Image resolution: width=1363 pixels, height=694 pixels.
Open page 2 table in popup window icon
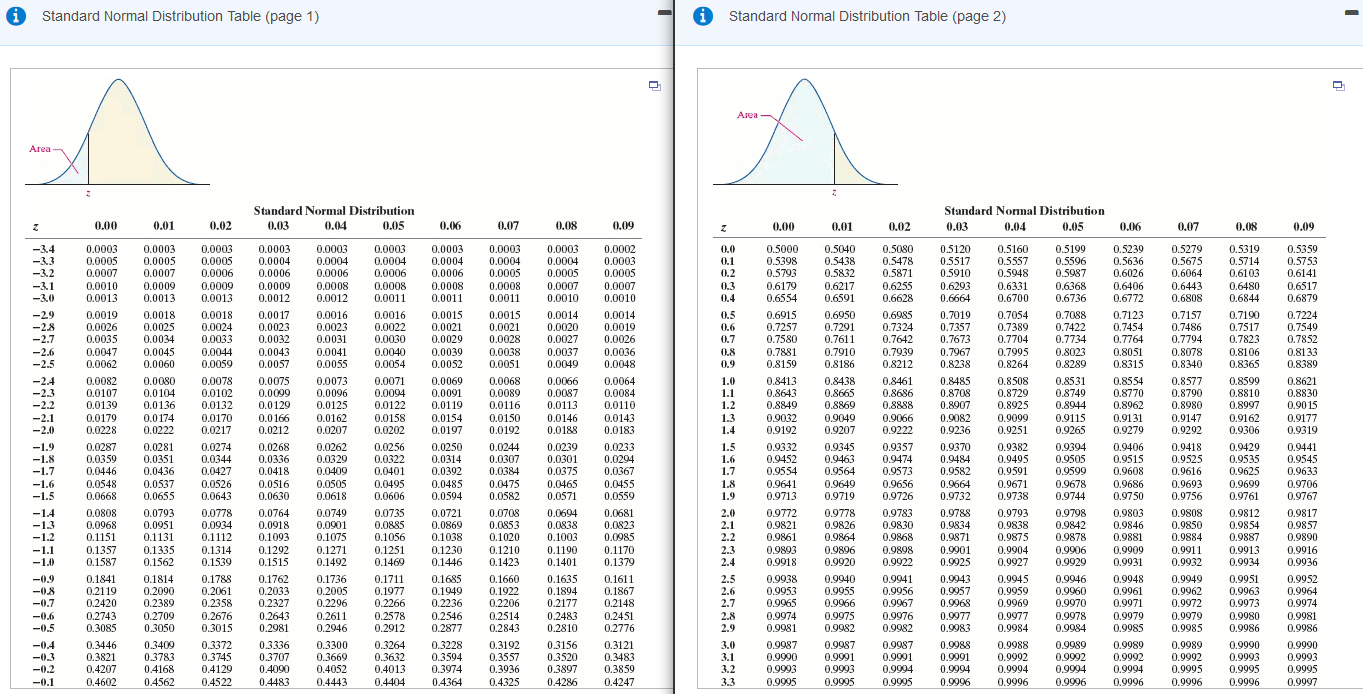pyautogui.click(x=1339, y=86)
